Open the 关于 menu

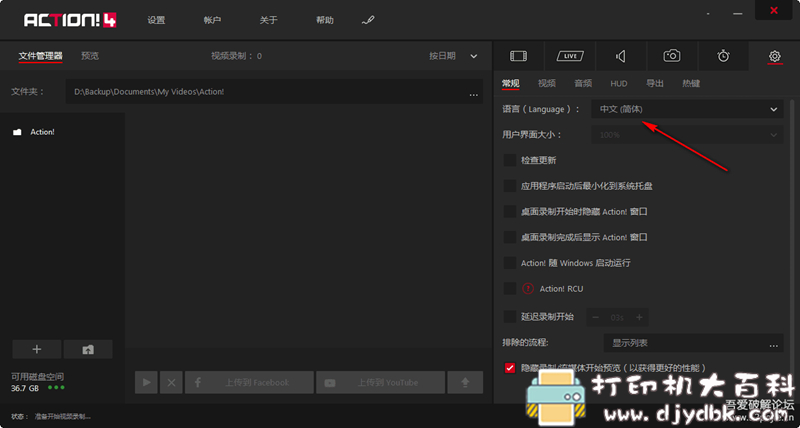pyautogui.click(x=268, y=20)
